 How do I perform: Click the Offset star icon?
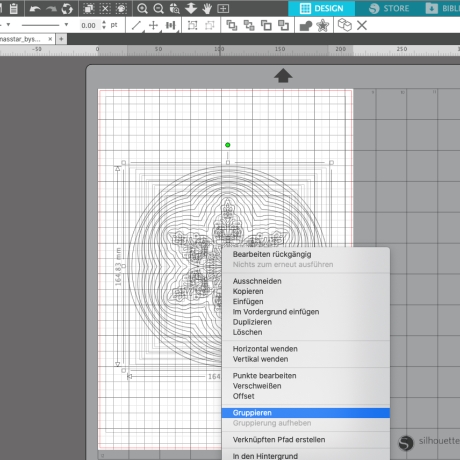(323, 25)
